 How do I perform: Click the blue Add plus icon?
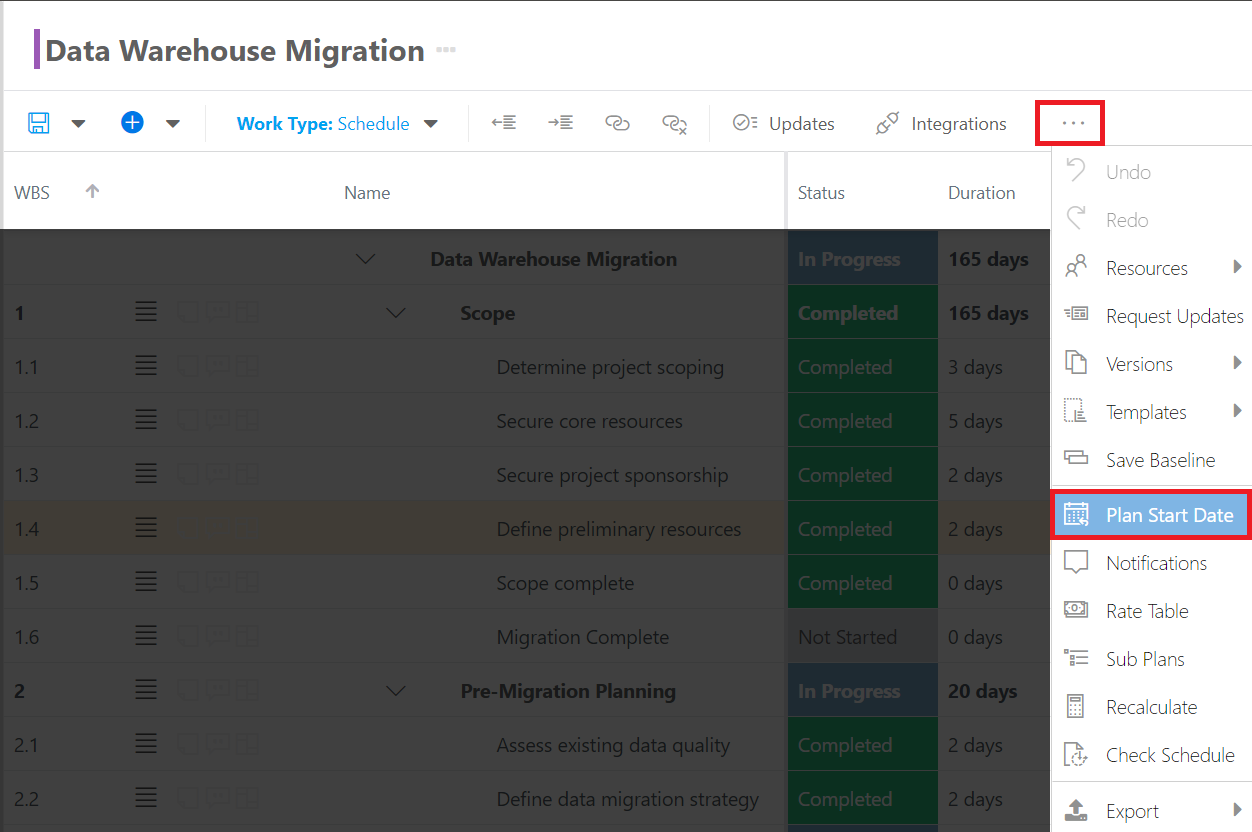pyautogui.click(x=132, y=122)
